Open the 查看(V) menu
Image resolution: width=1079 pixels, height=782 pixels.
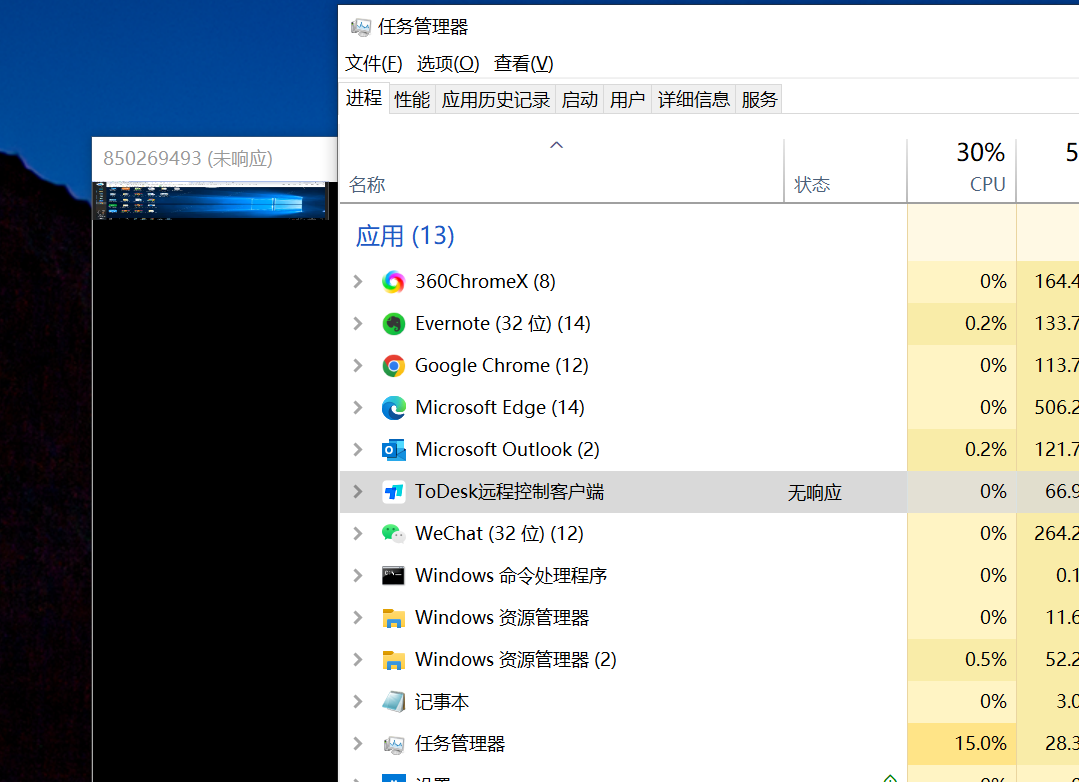(524, 63)
